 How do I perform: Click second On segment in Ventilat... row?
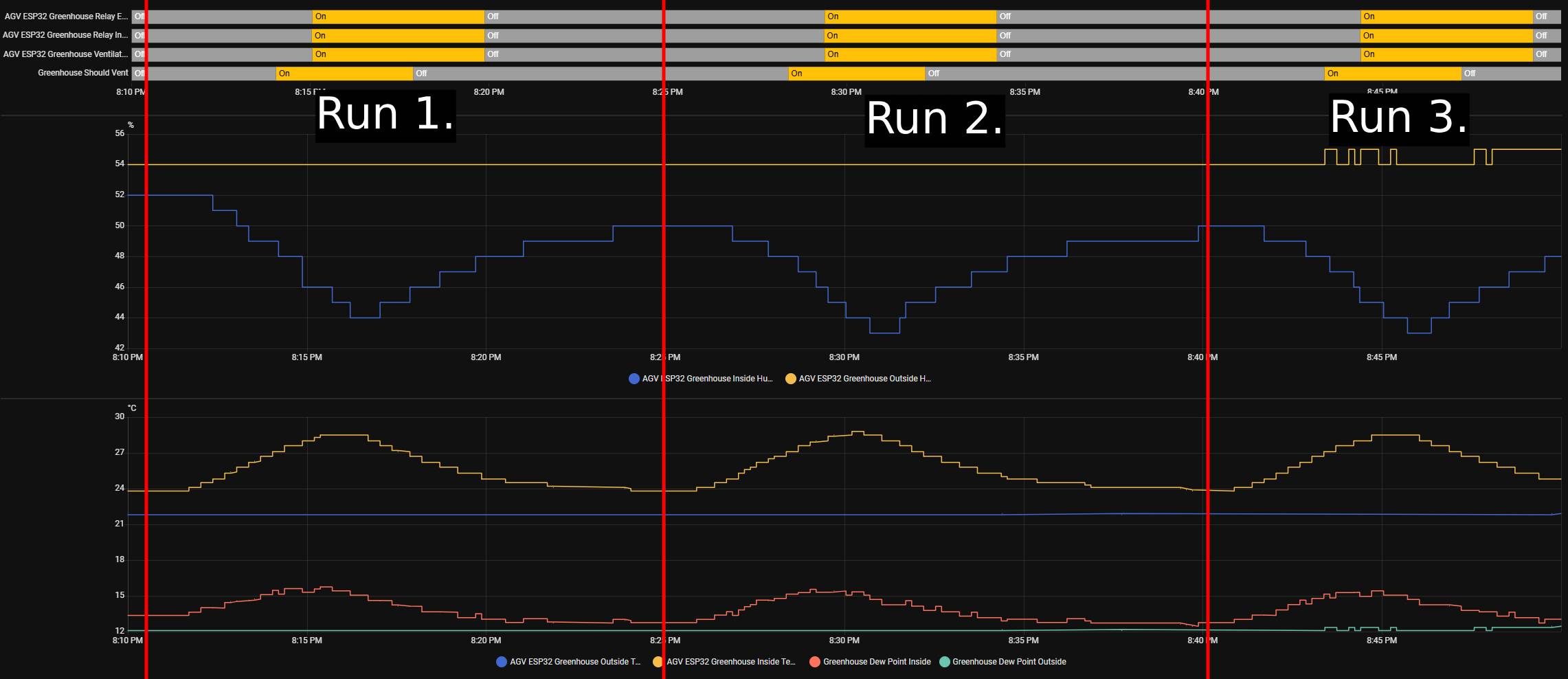pyautogui.click(x=910, y=54)
